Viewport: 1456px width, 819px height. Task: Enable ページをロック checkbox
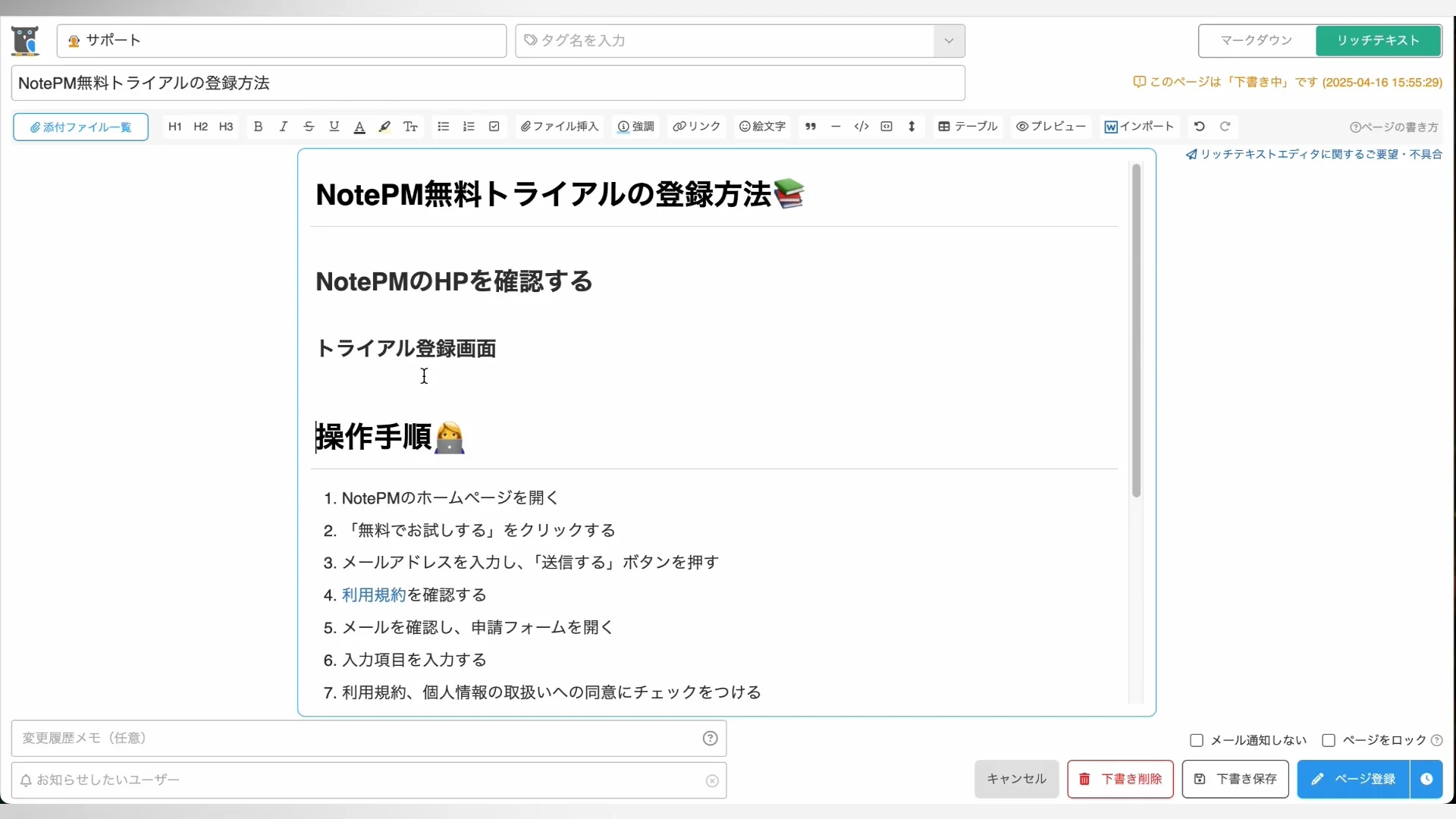point(1329,741)
